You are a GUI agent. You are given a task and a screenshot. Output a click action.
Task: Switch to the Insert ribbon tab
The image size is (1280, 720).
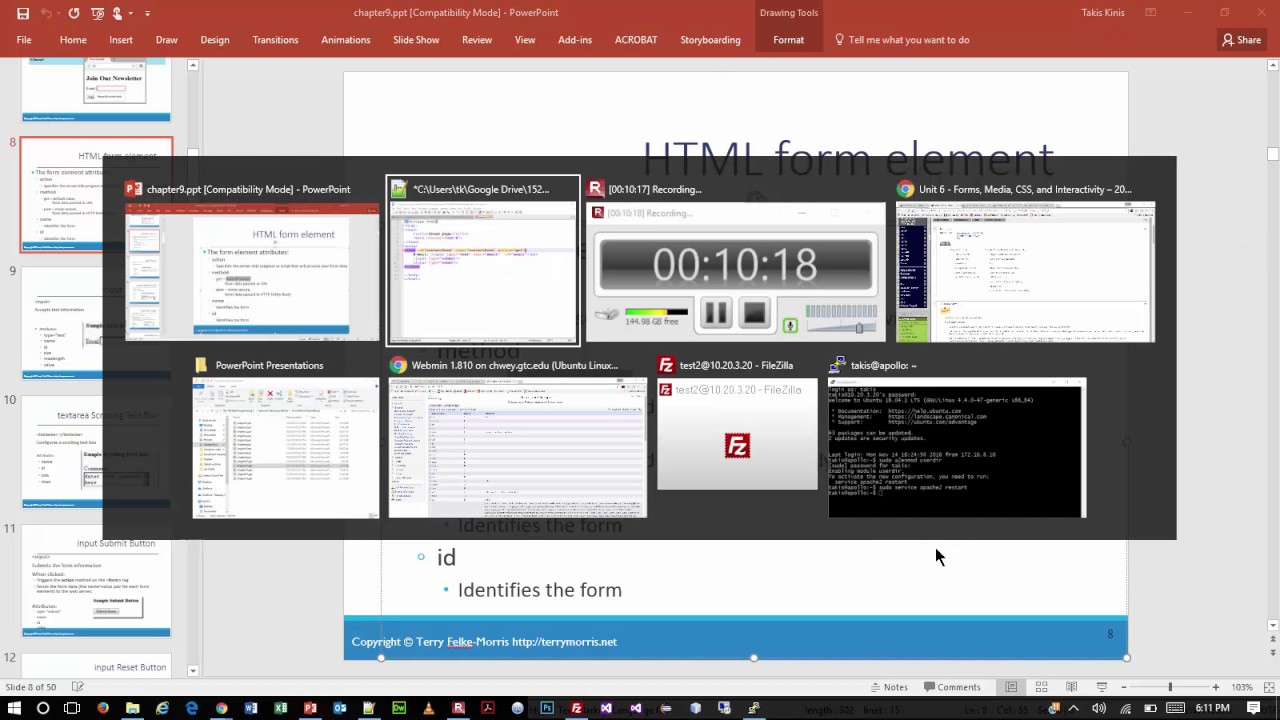[121, 40]
